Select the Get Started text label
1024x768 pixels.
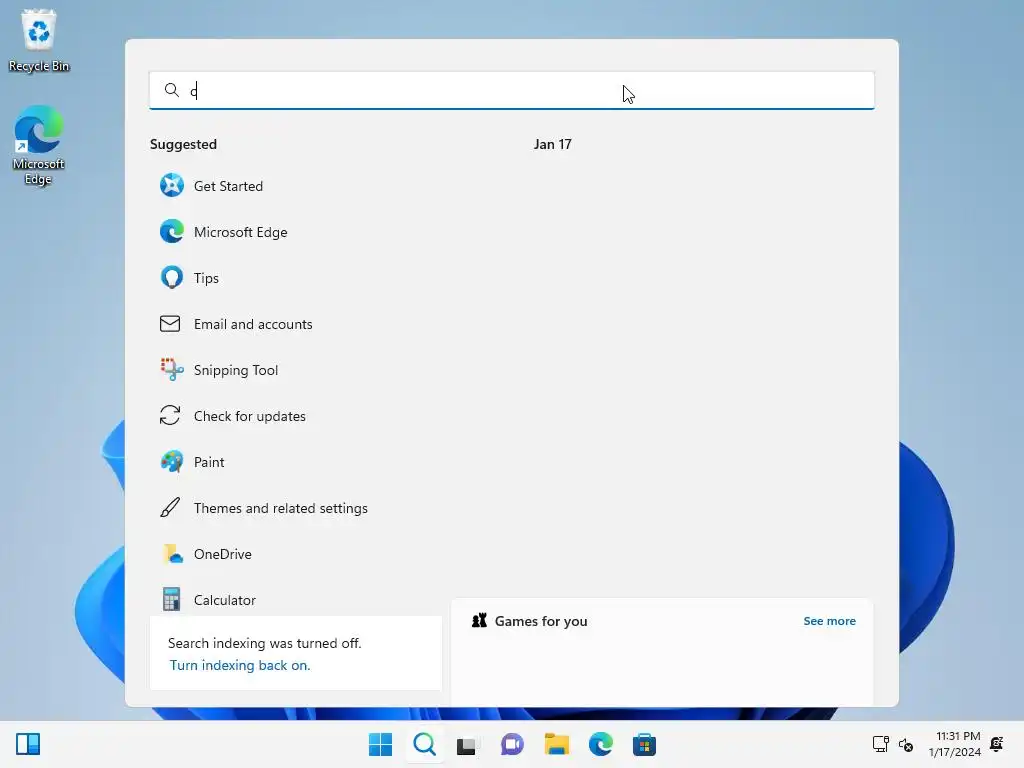[229, 185]
